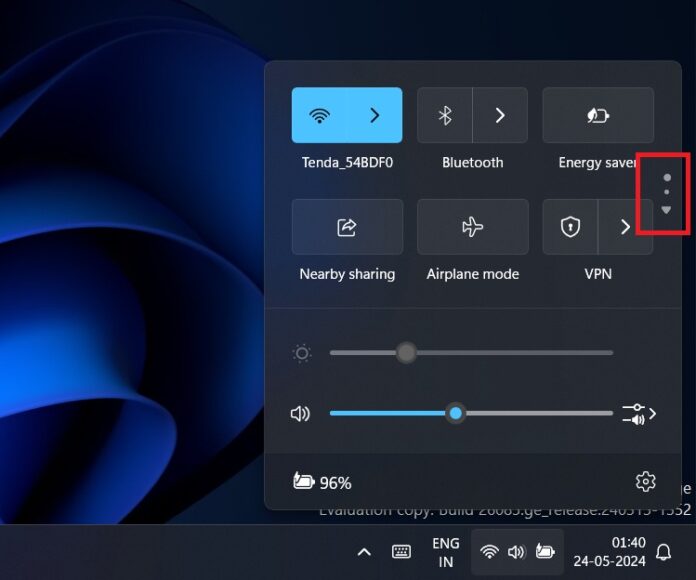
Task: Toggle the Wi-Fi button off
Action: click(319, 115)
